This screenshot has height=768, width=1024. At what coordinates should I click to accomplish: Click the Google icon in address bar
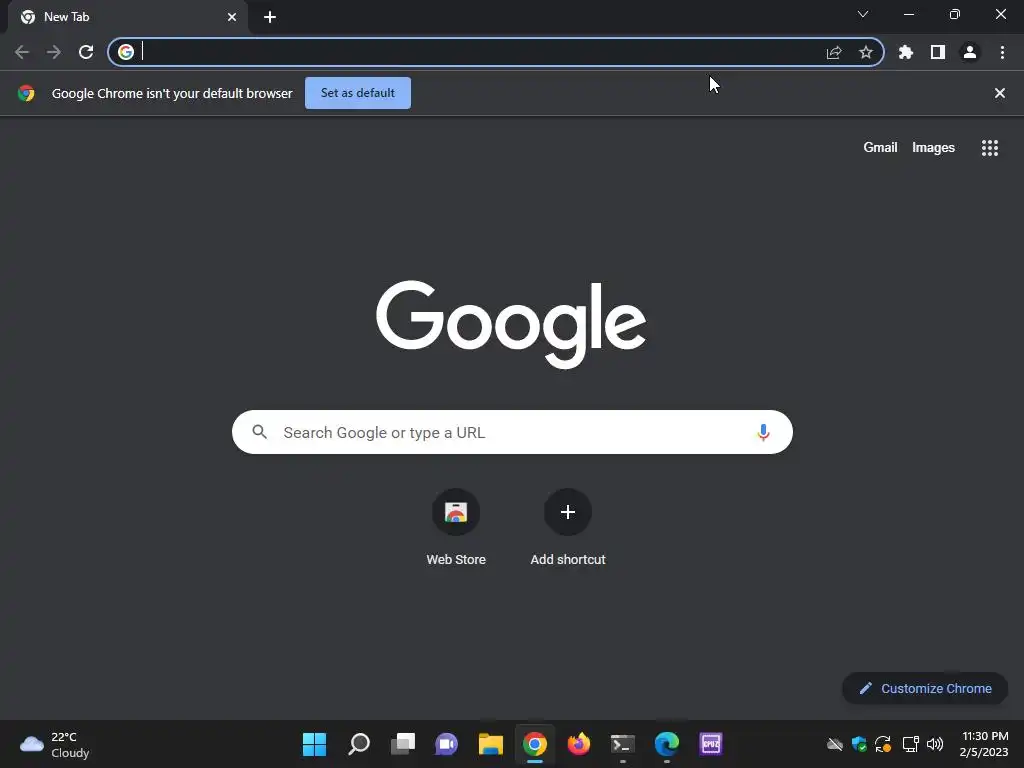(126, 52)
